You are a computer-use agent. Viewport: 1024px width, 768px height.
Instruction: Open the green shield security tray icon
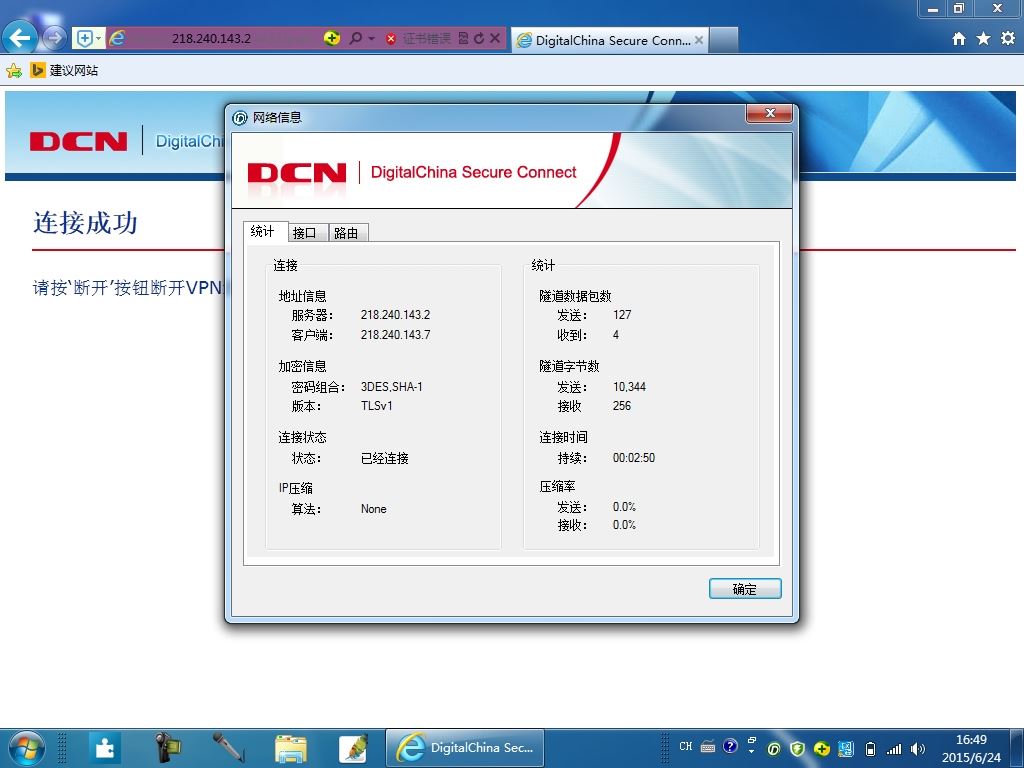click(797, 749)
